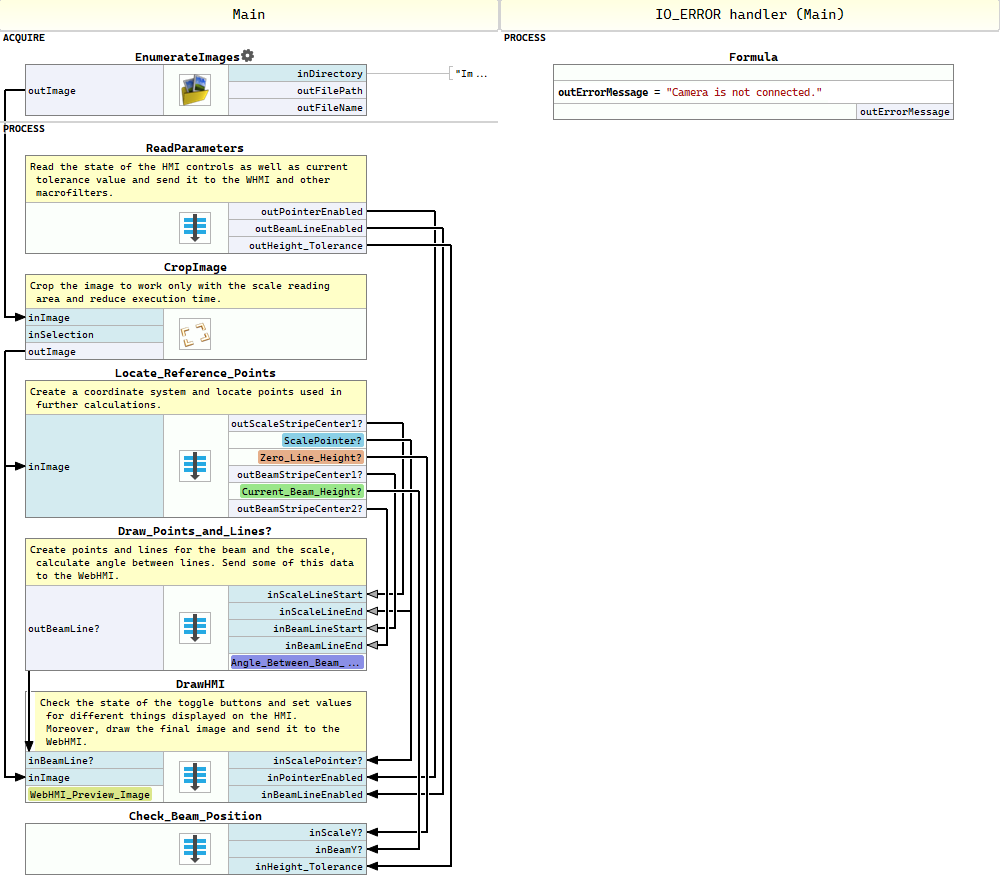Open the Draw_Points_and_Lines macrofilter icon
This screenshot has width=1000, height=880.
pyautogui.click(x=195, y=628)
